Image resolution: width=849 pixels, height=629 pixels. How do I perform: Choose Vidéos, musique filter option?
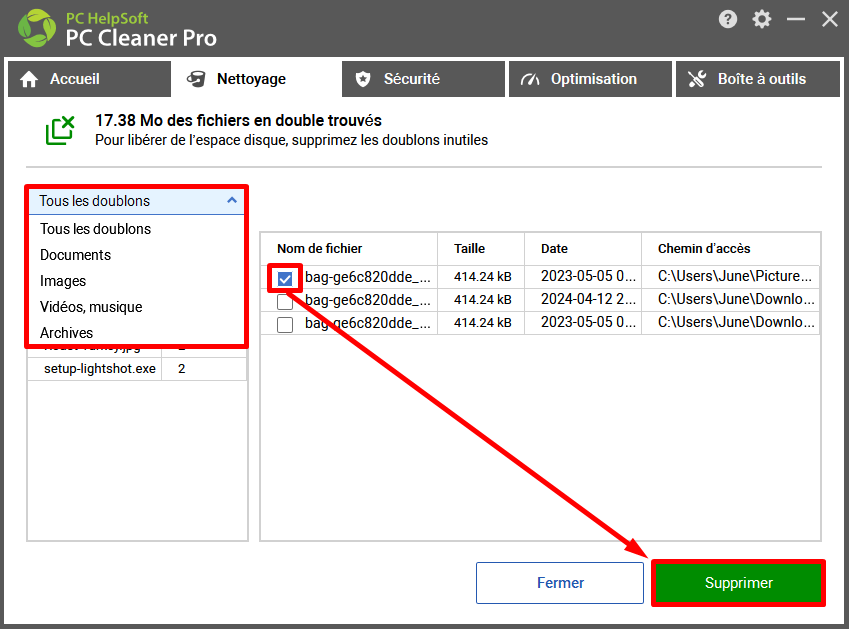[136, 307]
